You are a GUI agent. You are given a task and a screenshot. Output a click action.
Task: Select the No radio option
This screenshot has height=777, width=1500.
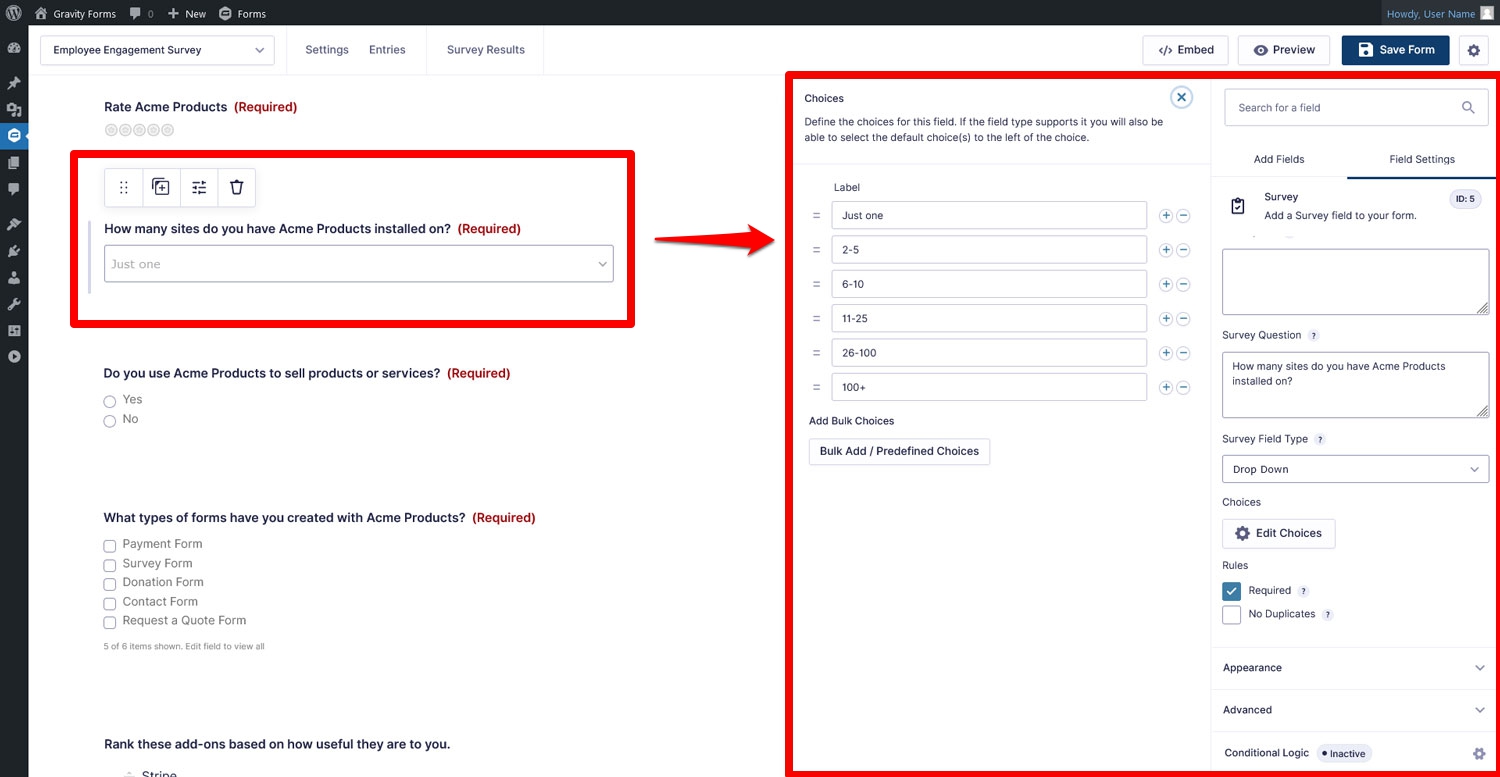(x=110, y=421)
